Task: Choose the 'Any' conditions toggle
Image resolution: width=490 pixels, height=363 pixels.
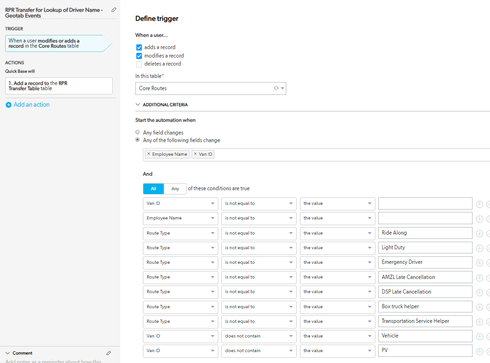Action: tap(175, 189)
